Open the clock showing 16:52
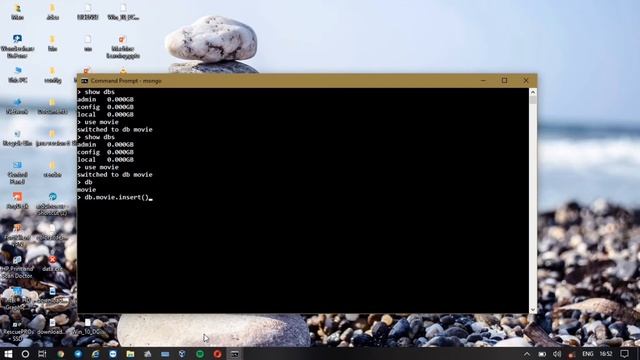This screenshot has width=640, height=360. pos(606,354)
